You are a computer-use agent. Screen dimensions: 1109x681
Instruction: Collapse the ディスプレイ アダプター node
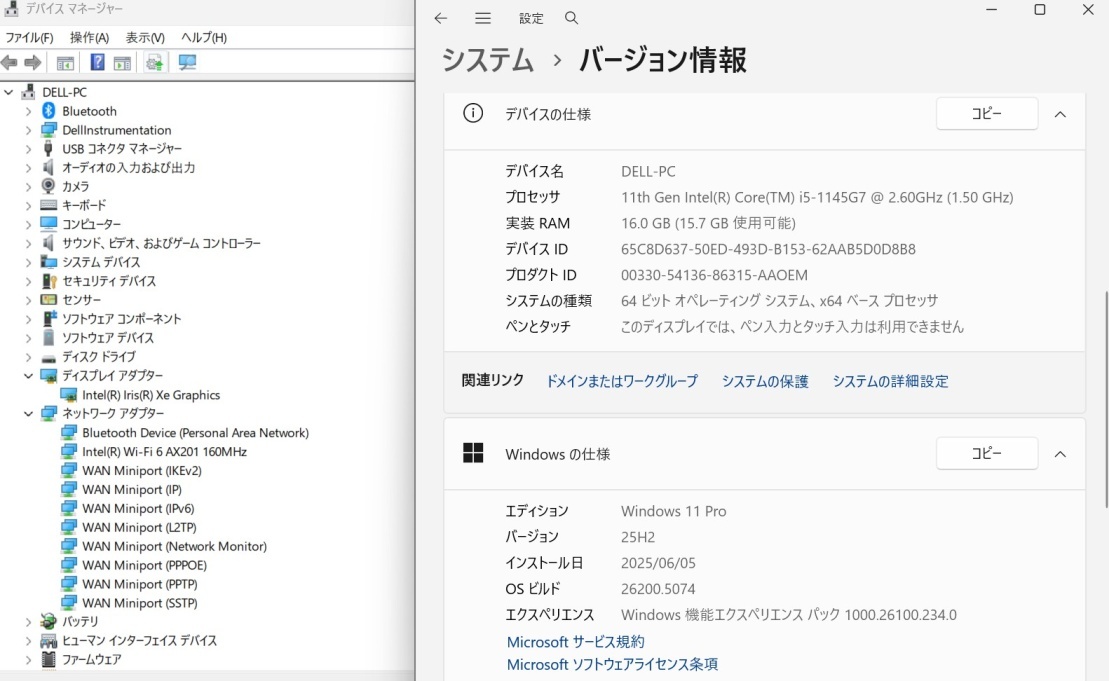pos(28,376)
